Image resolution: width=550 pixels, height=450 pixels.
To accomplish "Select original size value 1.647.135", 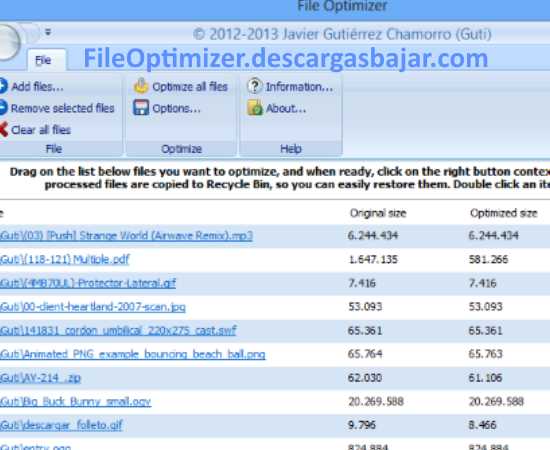I will [x=373, y=259].
